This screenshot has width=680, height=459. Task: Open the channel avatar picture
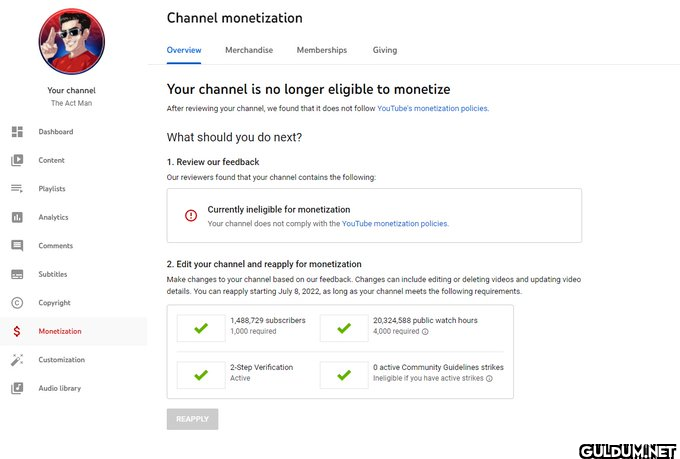point(72,41)
